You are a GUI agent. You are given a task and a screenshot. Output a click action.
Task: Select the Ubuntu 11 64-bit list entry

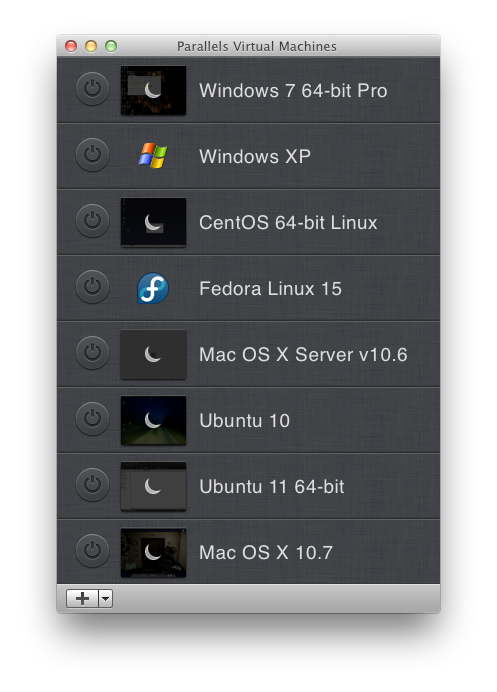tap(248, 486)
